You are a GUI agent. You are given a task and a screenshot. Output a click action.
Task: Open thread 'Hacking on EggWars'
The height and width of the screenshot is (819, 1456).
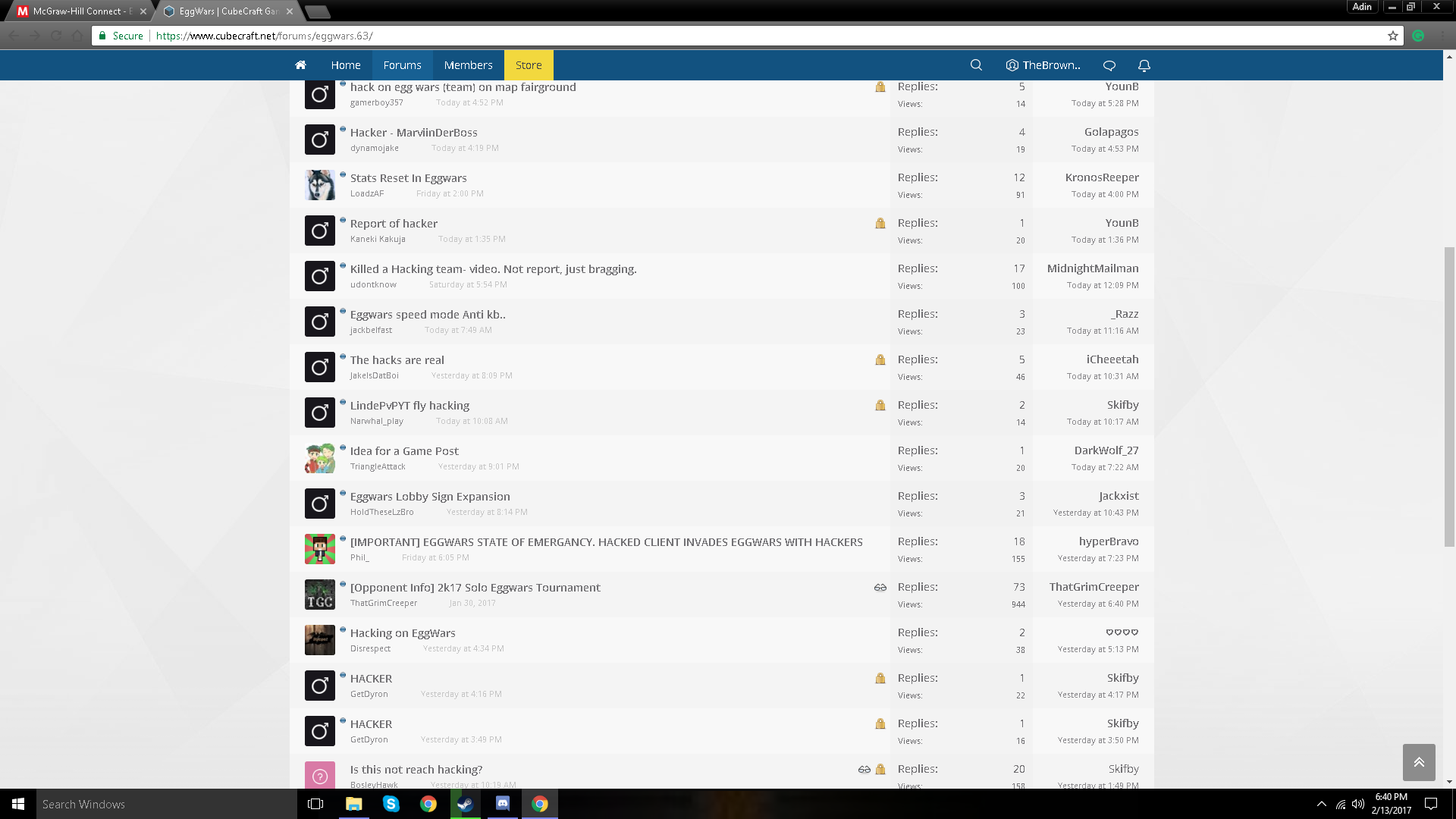[x=403, y=633]
